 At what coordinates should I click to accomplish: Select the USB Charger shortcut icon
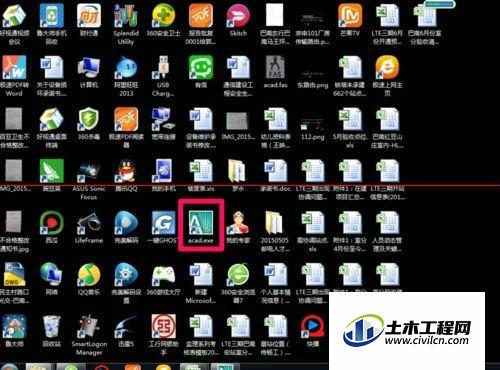click(x=163, y=67)
